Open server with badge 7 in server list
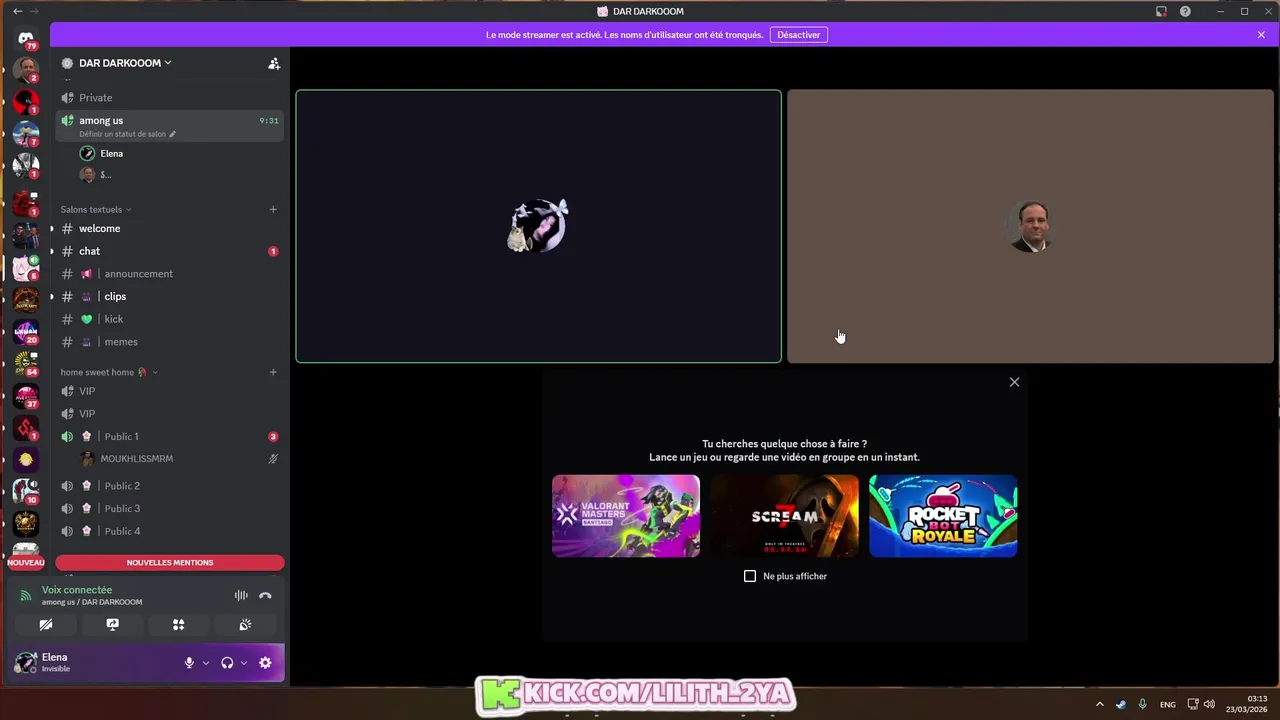Screen dimensions: 1280x720 (26, 134)
